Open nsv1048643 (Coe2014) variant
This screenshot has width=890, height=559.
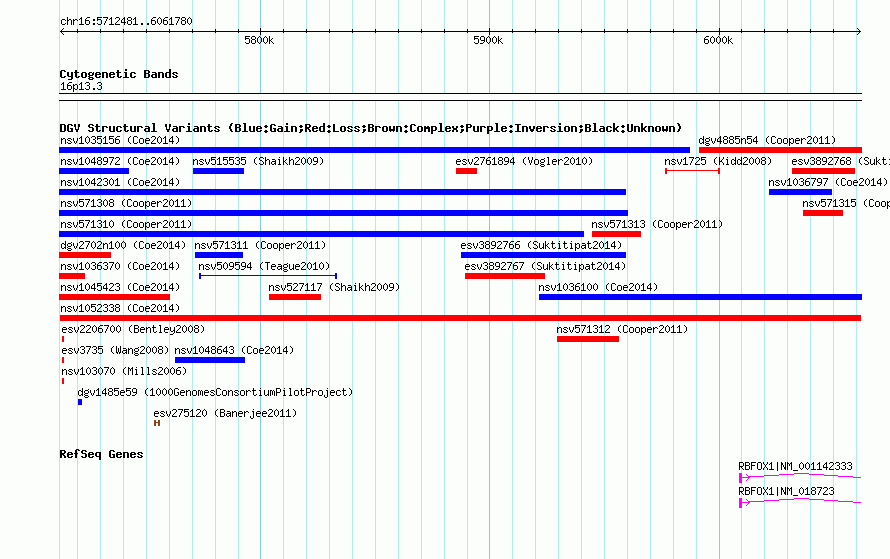(x=234, y=350)
